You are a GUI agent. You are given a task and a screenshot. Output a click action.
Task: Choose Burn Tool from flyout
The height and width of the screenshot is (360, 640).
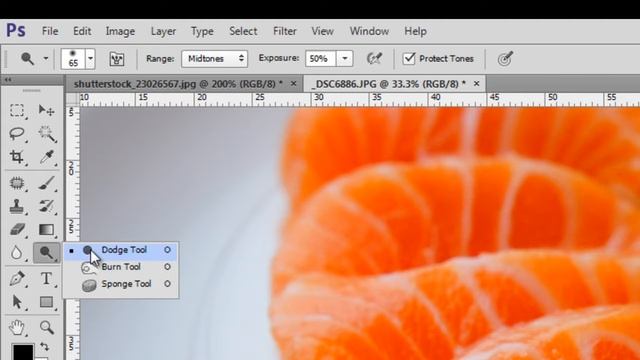[x=120, y=267]
